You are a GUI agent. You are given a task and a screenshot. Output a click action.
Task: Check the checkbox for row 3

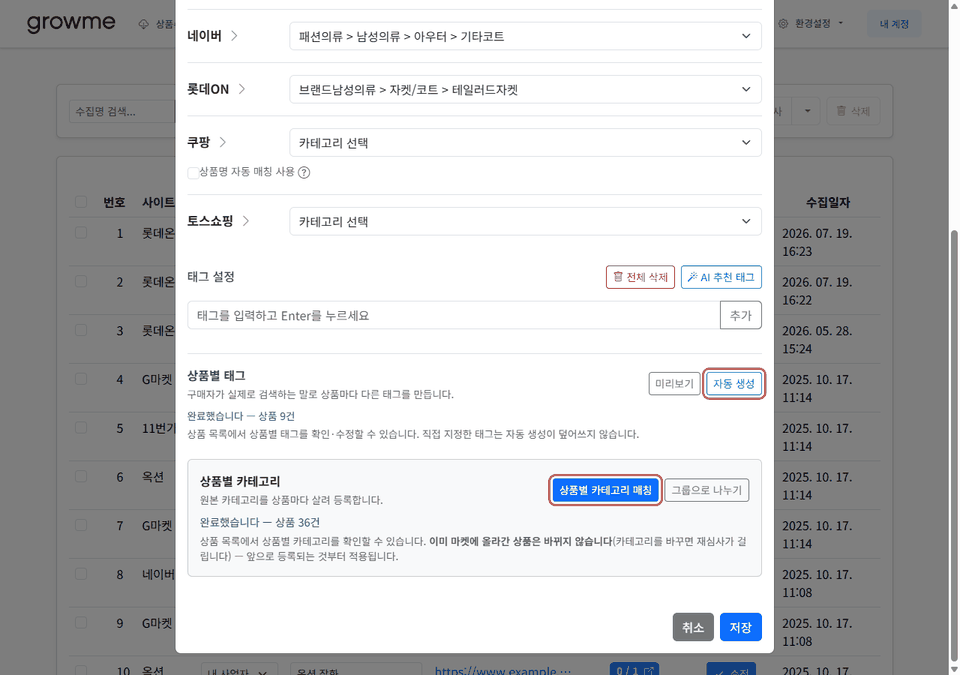point(81,330)
